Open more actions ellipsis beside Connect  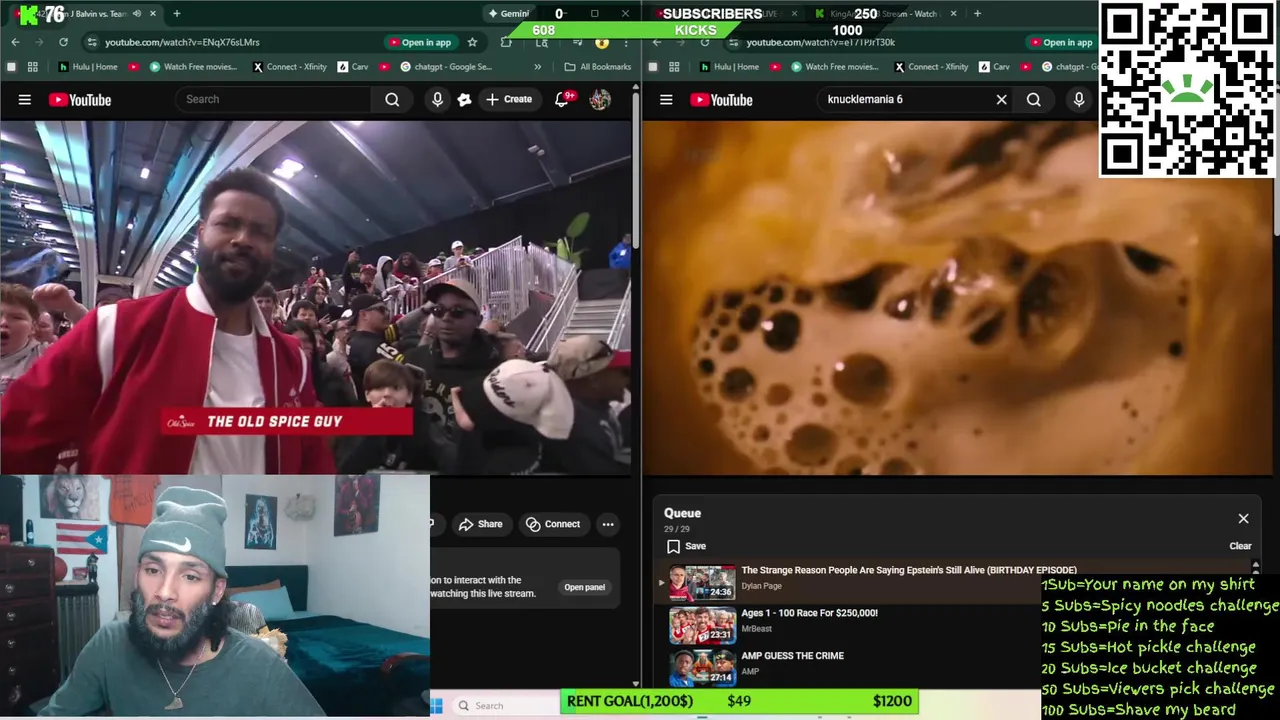click(x=608, y=524)
